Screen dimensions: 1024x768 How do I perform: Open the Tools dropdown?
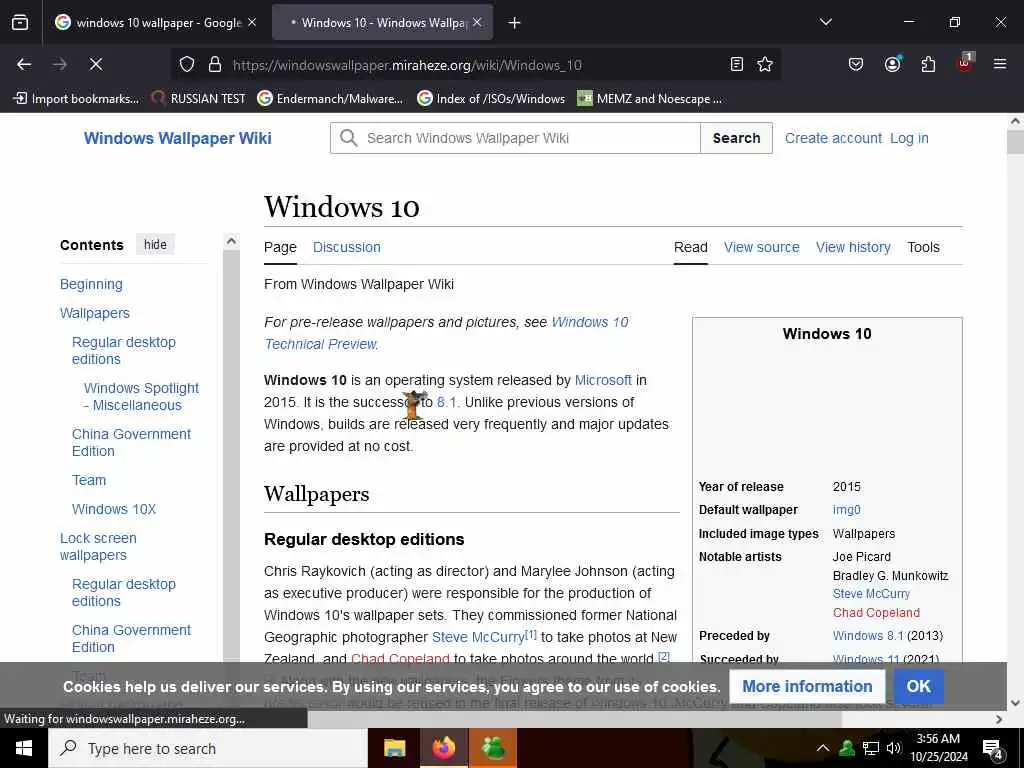coord(923,247)
